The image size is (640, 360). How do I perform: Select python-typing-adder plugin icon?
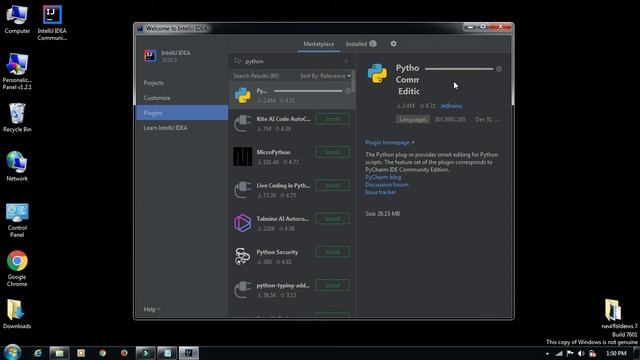242,290
